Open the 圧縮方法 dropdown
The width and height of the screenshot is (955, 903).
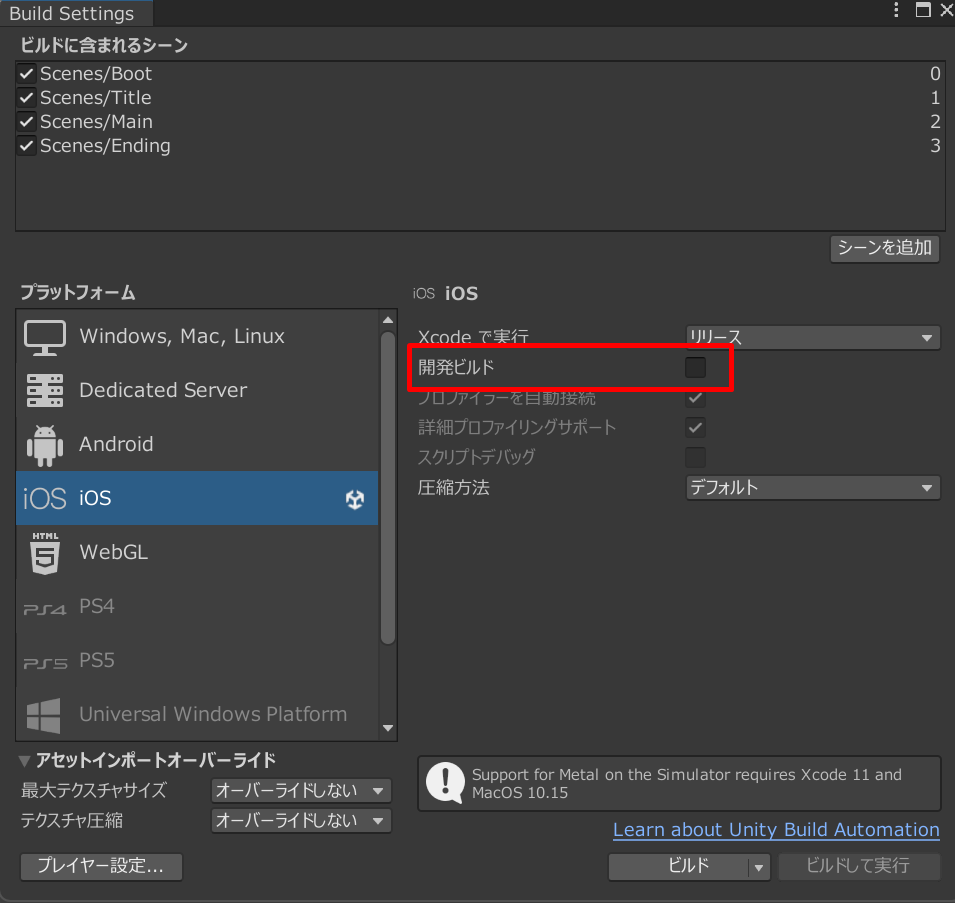(x=812, y=488)
